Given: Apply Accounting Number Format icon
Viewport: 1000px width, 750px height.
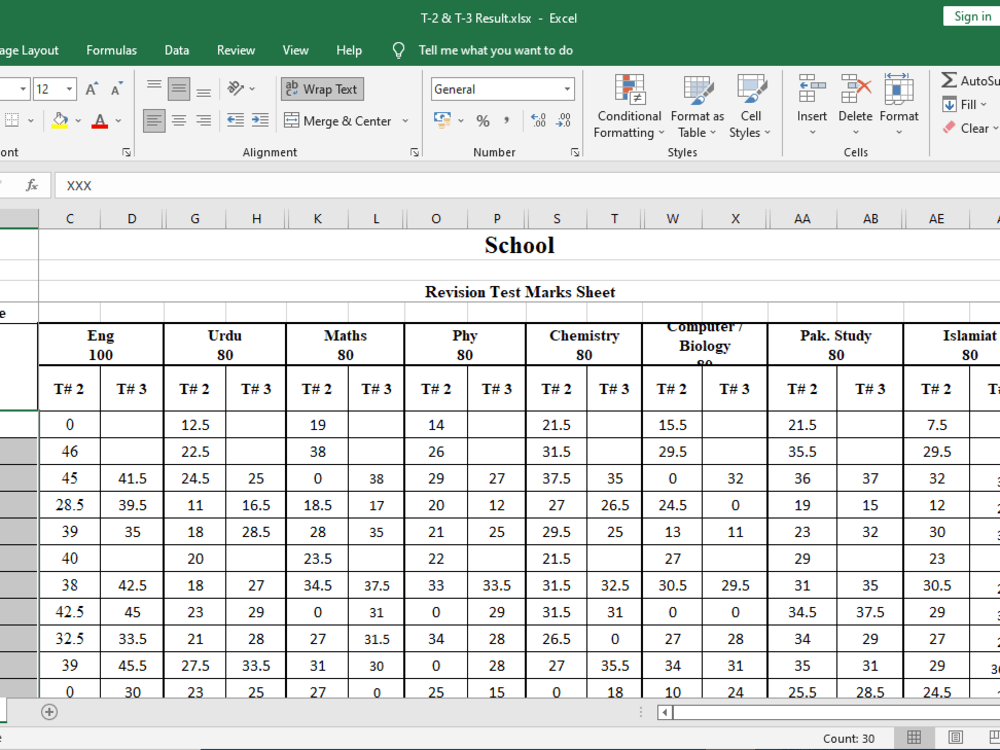Looking at the screenshot, I should [442, 120].
